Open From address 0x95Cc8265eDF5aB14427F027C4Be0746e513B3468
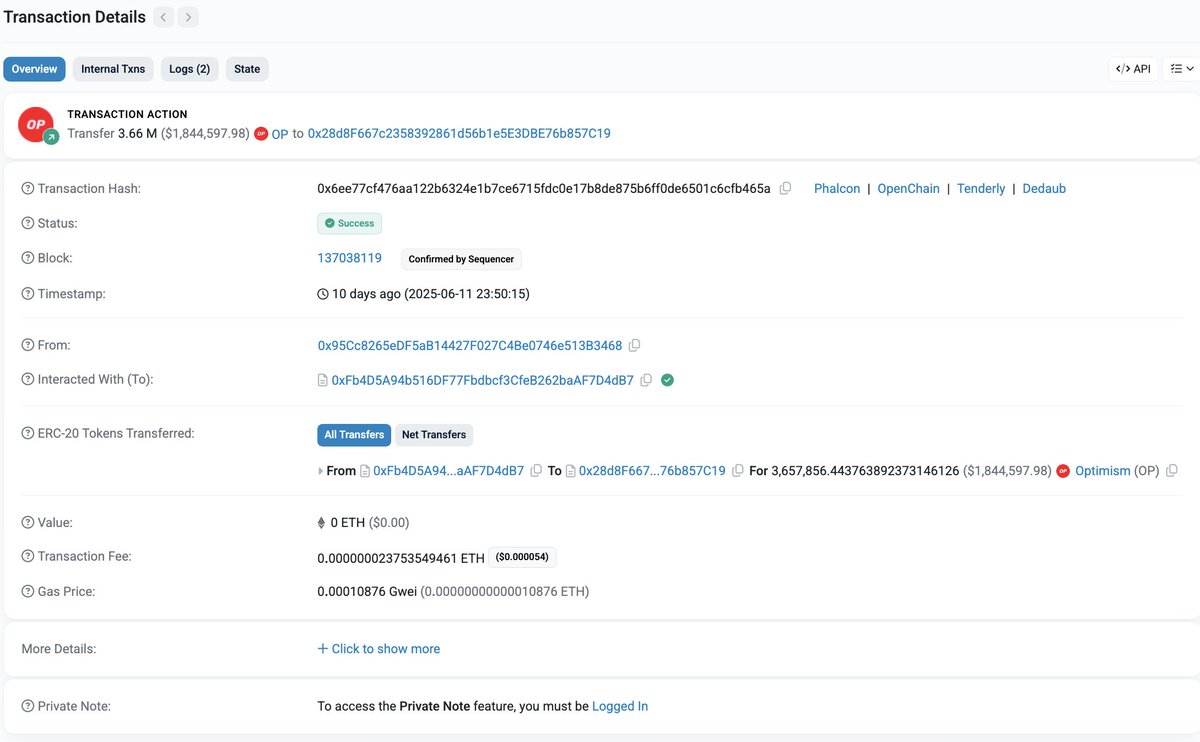Image resolution: width=1200 pixels, height=742 pixels. pos(470,345)
